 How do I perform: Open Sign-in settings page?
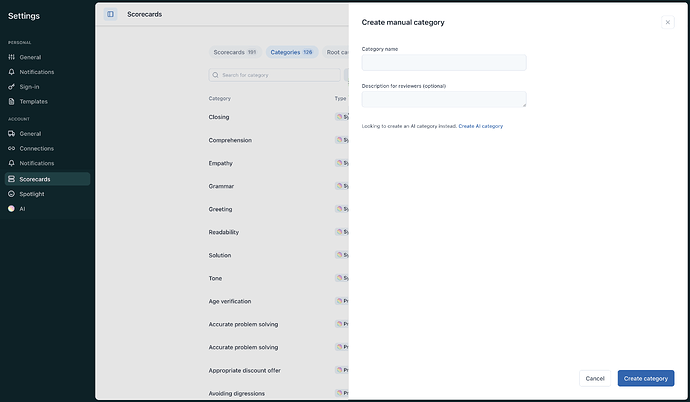pyautogui.click(x=29, y=87)
